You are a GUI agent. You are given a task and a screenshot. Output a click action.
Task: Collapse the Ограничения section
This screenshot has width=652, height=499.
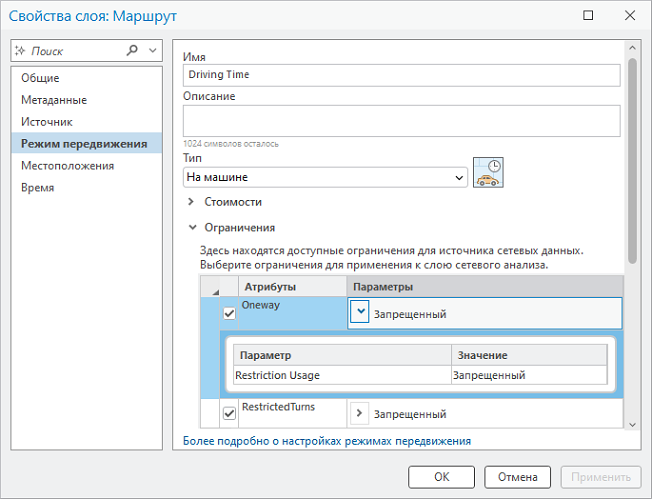pyautogui.click(x=192, y=228)
